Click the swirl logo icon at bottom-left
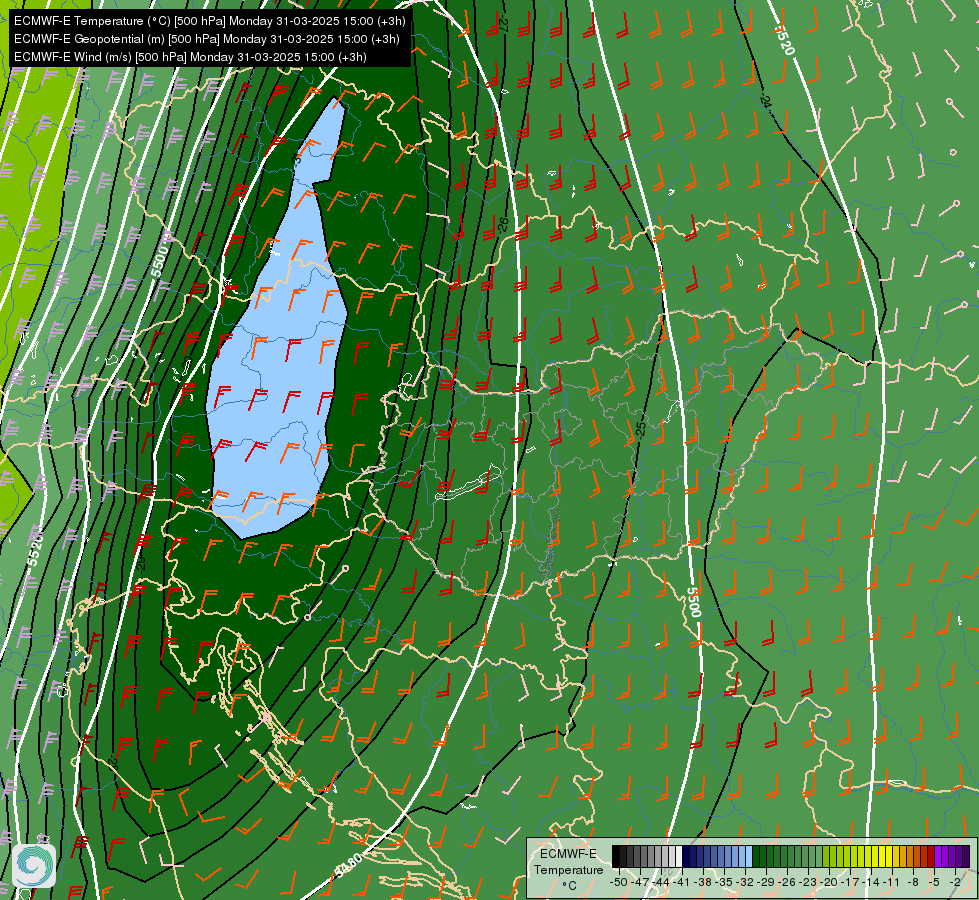The height and width of the screenshot is (900, 979). (x=34, y=866)
